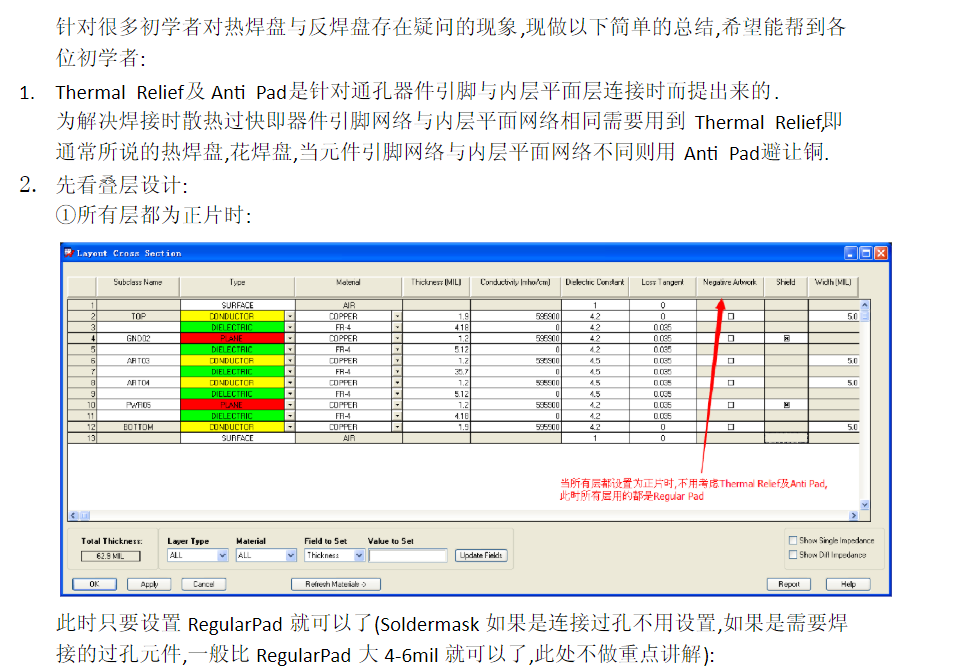Open the Report dialog
Image resolution: width=955 pixels, height=670 pixels.
(x=788, y=584)
